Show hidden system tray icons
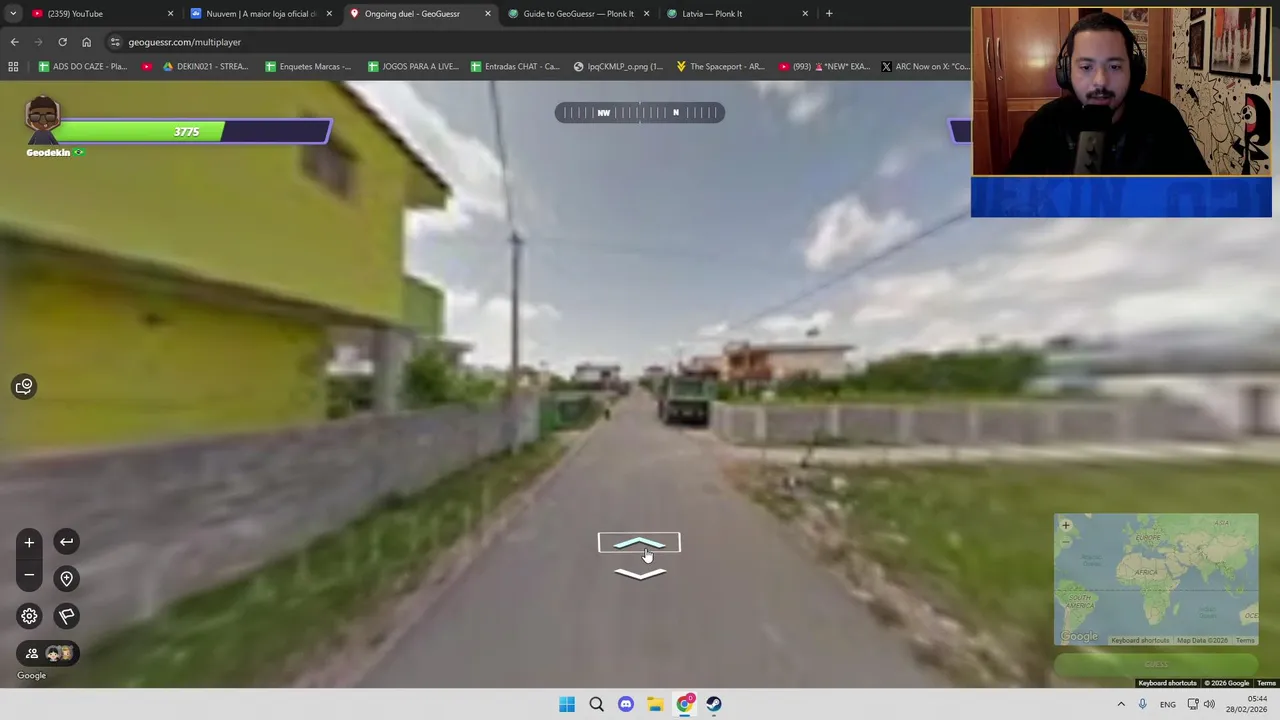The height and width of the screenshot is (720, 1280). coord(1120,704)
